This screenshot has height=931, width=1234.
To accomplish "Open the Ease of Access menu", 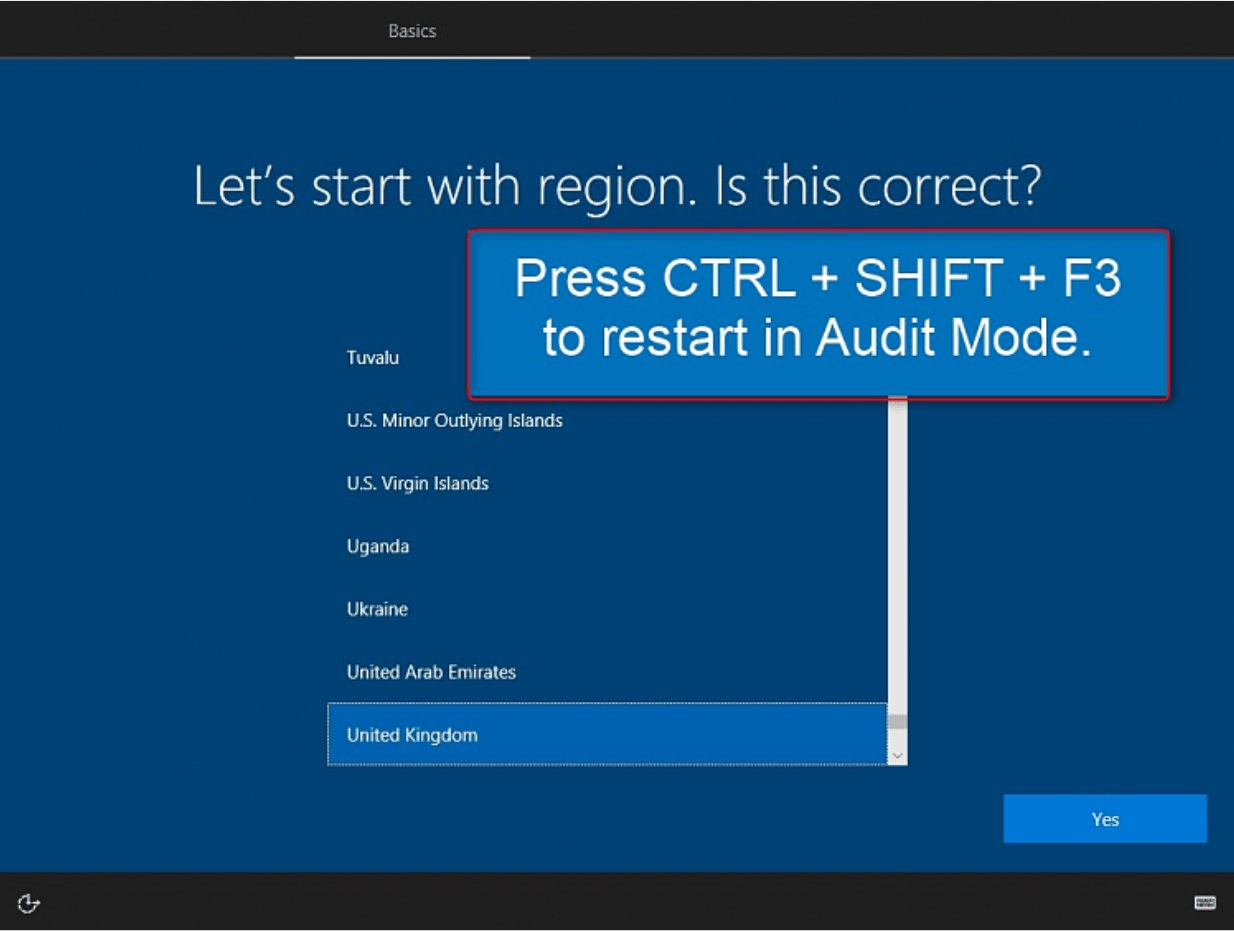I will 27,902.
